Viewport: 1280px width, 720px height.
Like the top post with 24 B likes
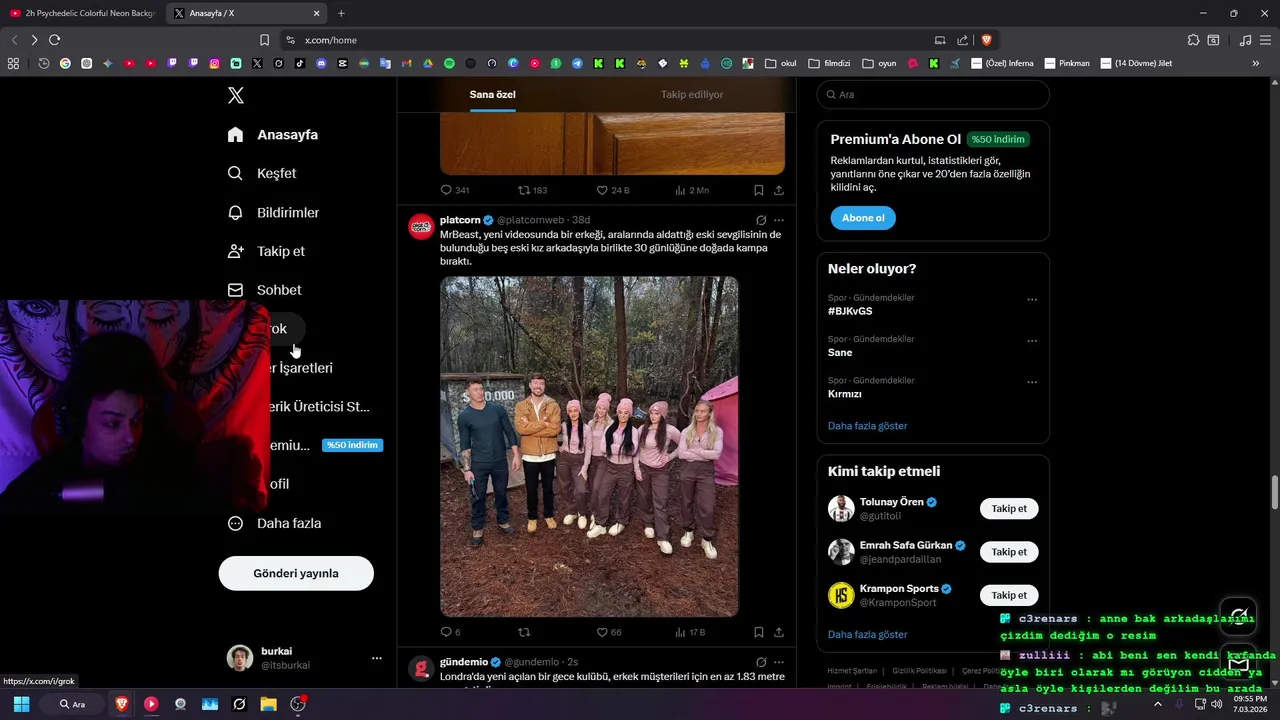point(613,190)
